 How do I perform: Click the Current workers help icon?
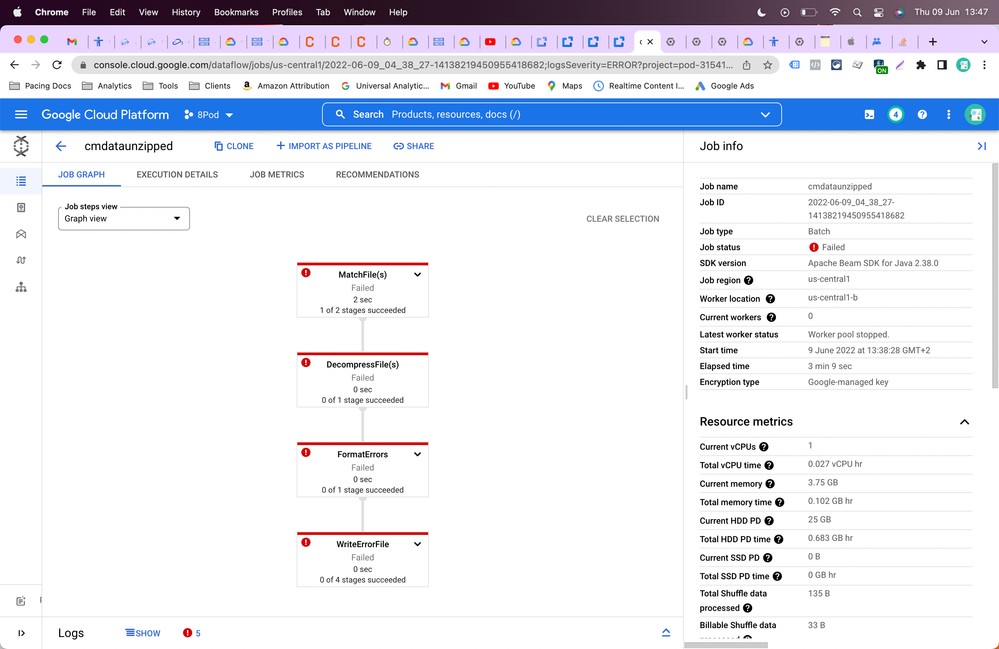point(771,317)
